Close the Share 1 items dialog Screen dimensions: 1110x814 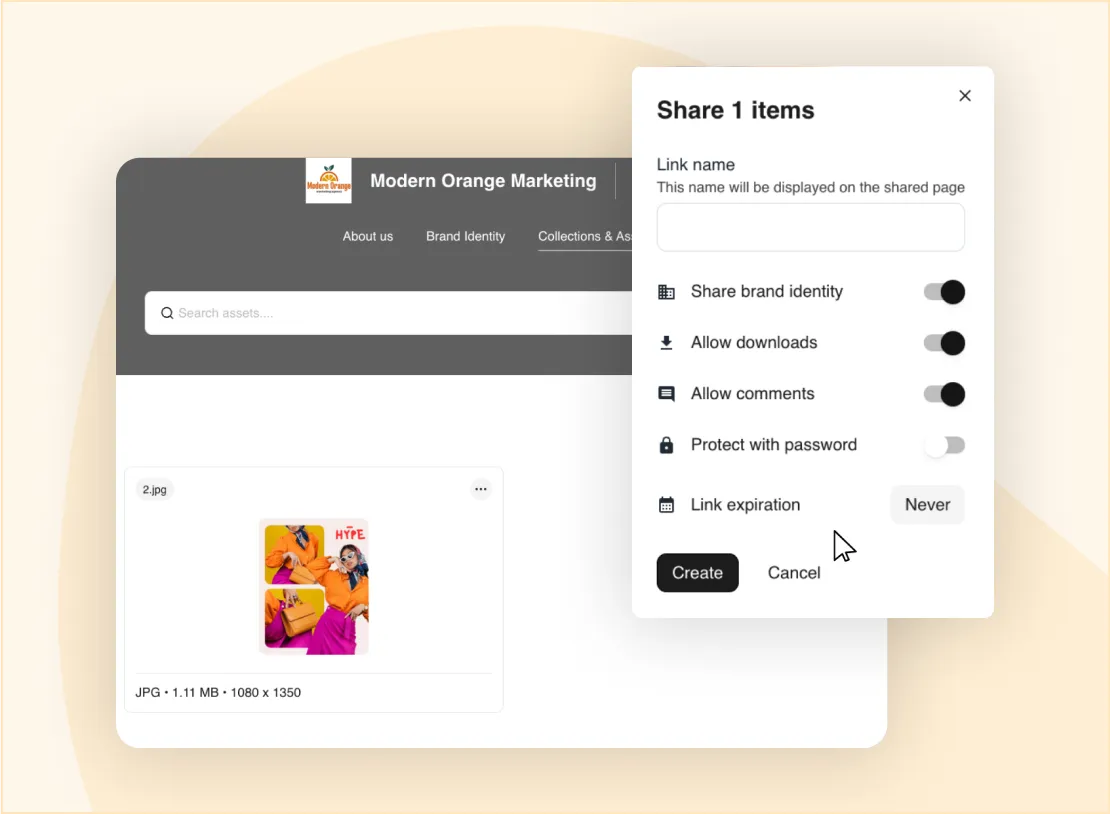point(964,96)
